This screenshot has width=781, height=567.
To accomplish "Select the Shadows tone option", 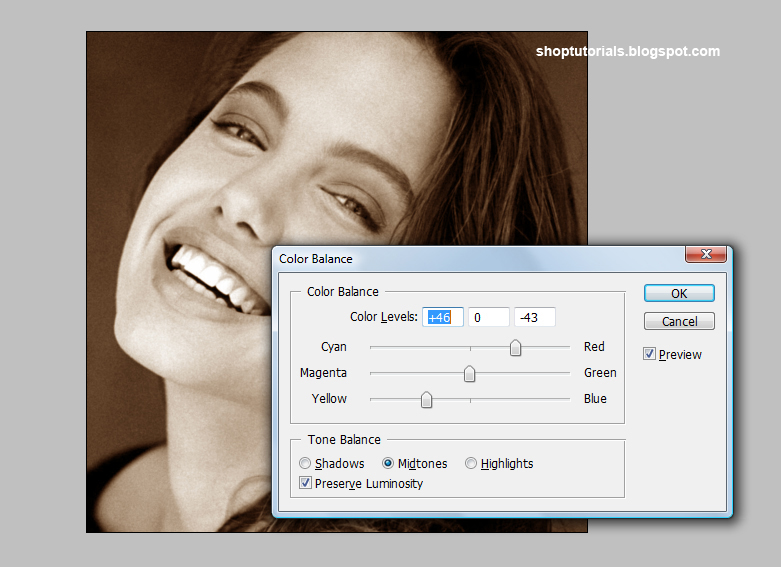I will pos(305,463).
